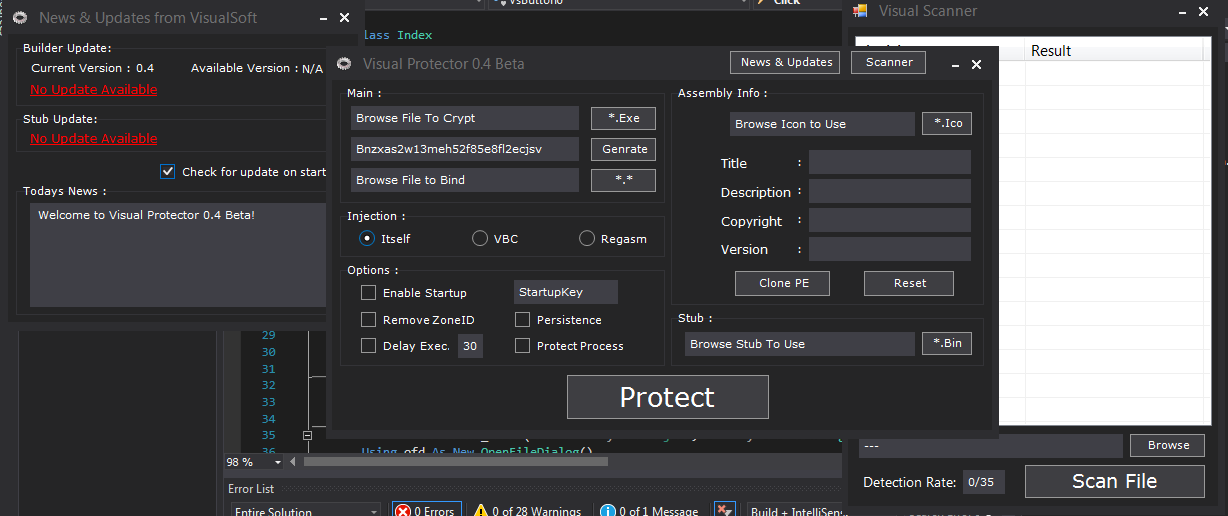The height and width of the screenshot is (516, 1228).
Task: Click the Browse File to Bind field
Action: pos(465,180)
